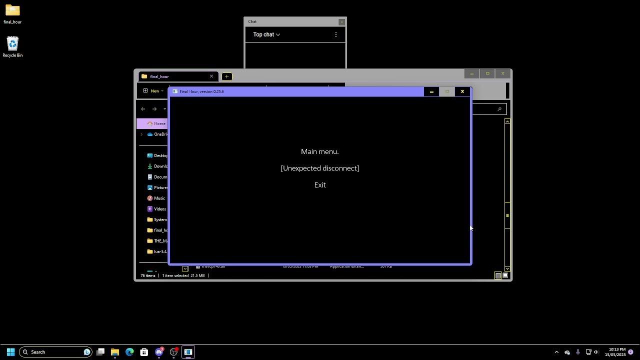Open the Recycle Bin desktop icon

pyautogui.click(x=13, y=47)
